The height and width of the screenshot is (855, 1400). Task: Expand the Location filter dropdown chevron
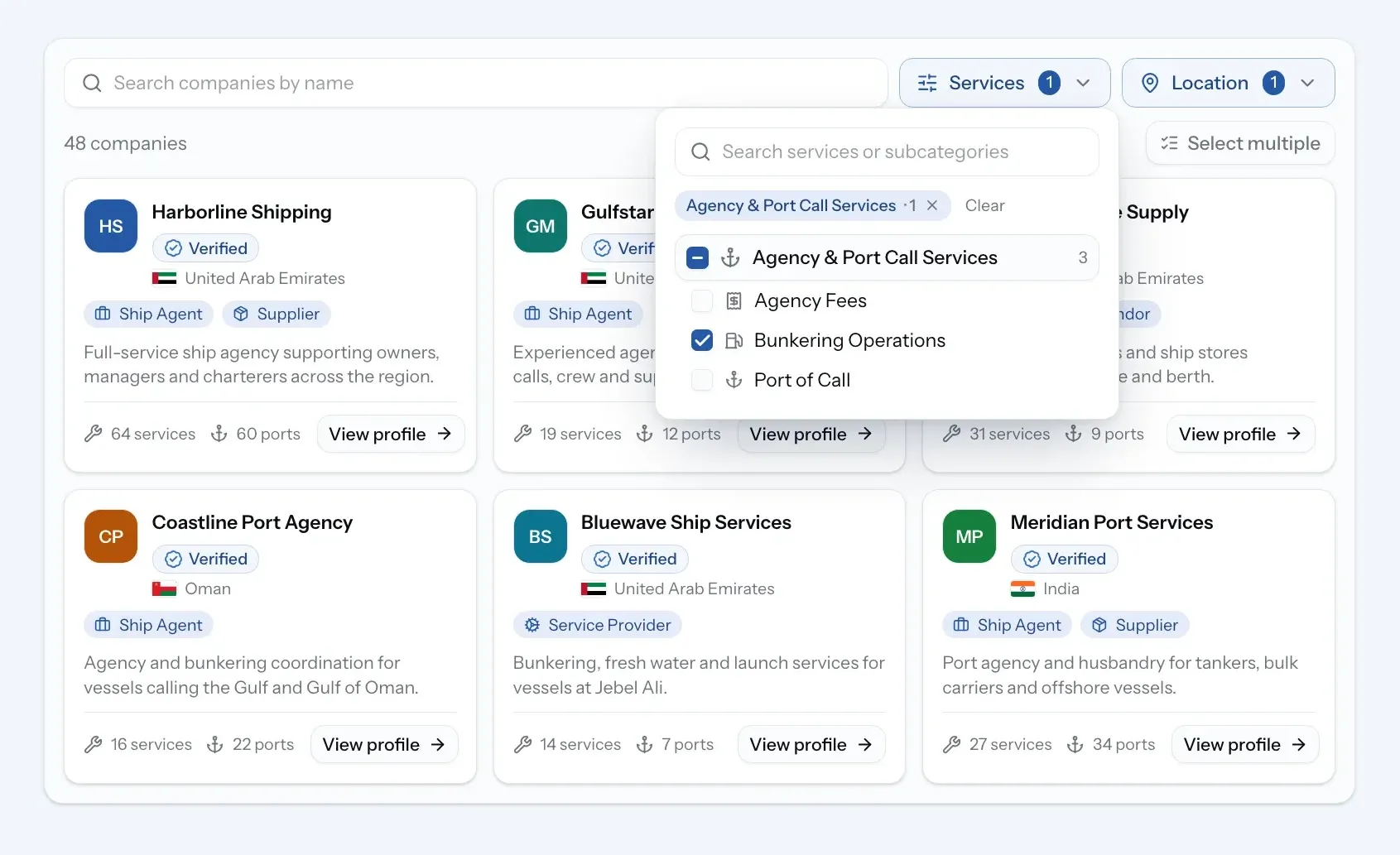point(1307,83)
